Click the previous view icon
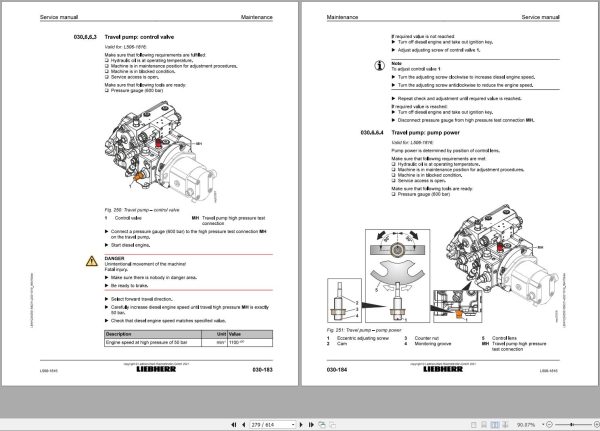 click(x=322, y=424)
